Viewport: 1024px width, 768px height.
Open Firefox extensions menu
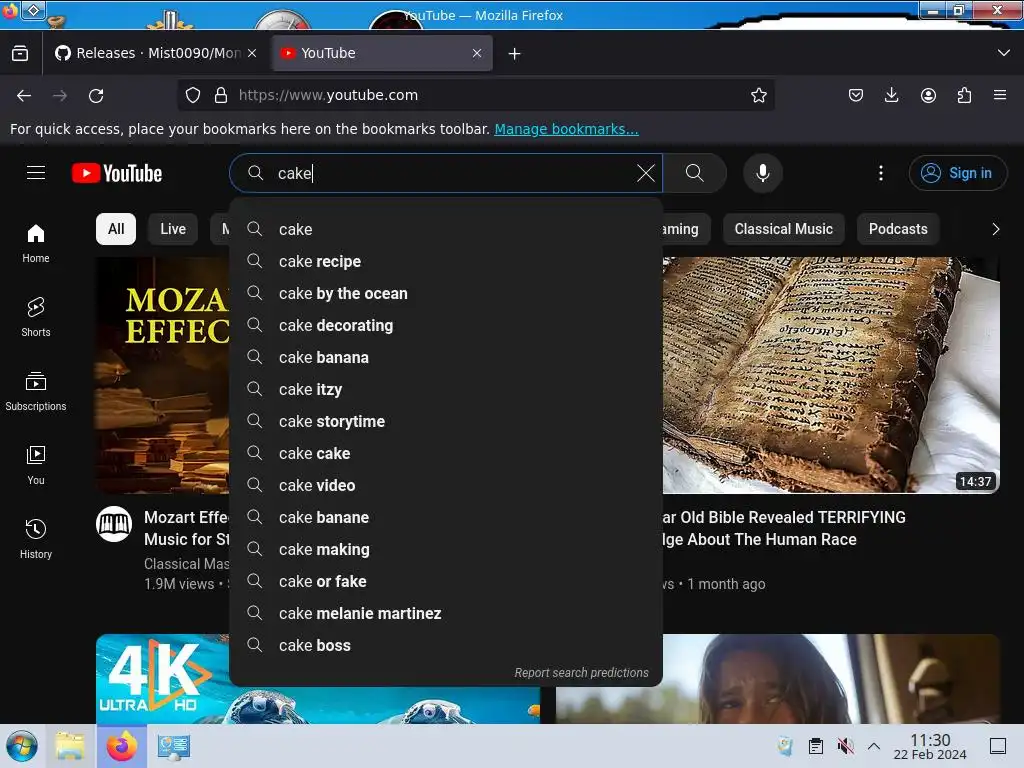(964, 95)
